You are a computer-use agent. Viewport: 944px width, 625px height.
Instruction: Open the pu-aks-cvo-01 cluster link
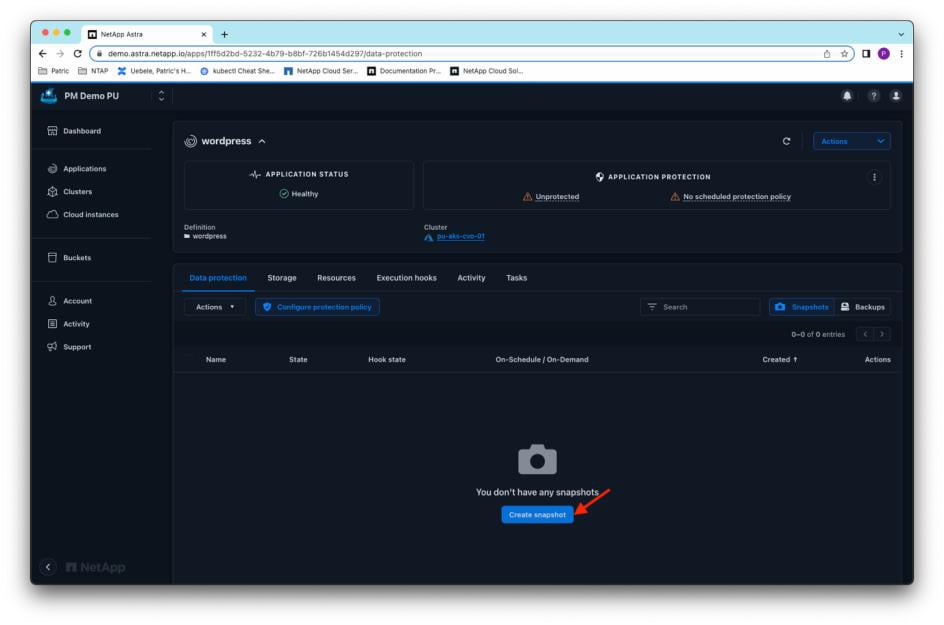tap(461, 237)
